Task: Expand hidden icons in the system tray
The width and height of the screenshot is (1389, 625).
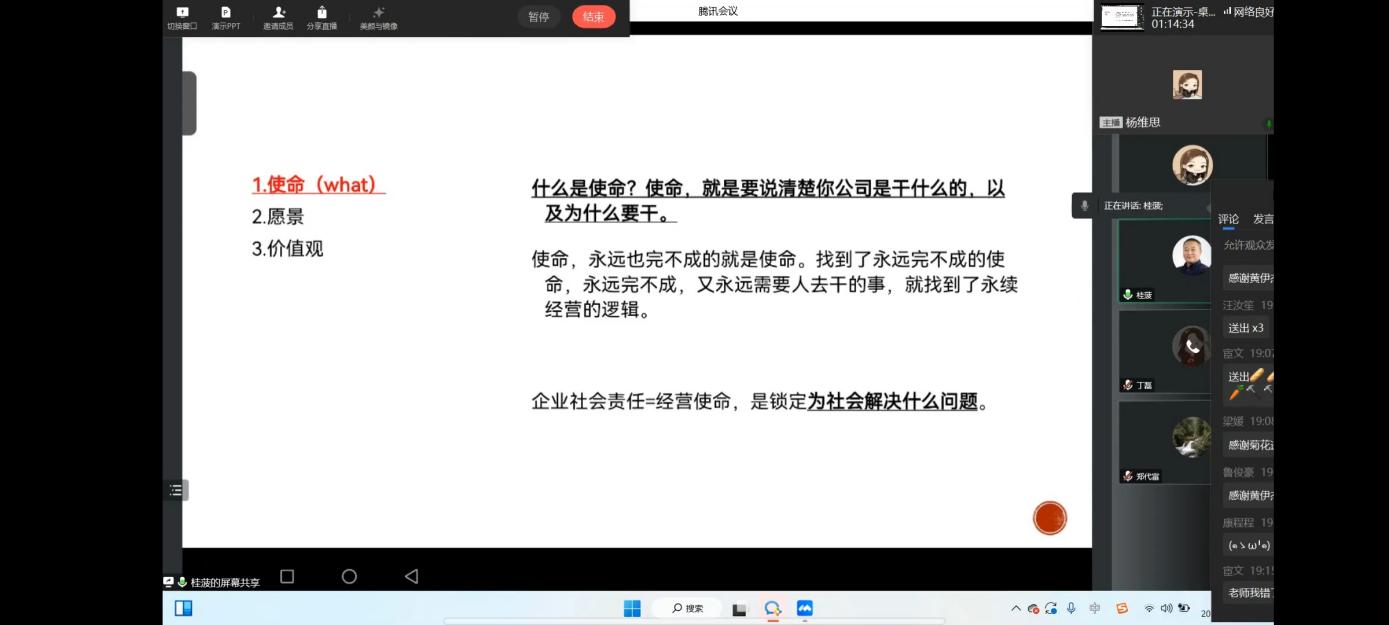Action: pyautogui.click(x=1017, y=608)
